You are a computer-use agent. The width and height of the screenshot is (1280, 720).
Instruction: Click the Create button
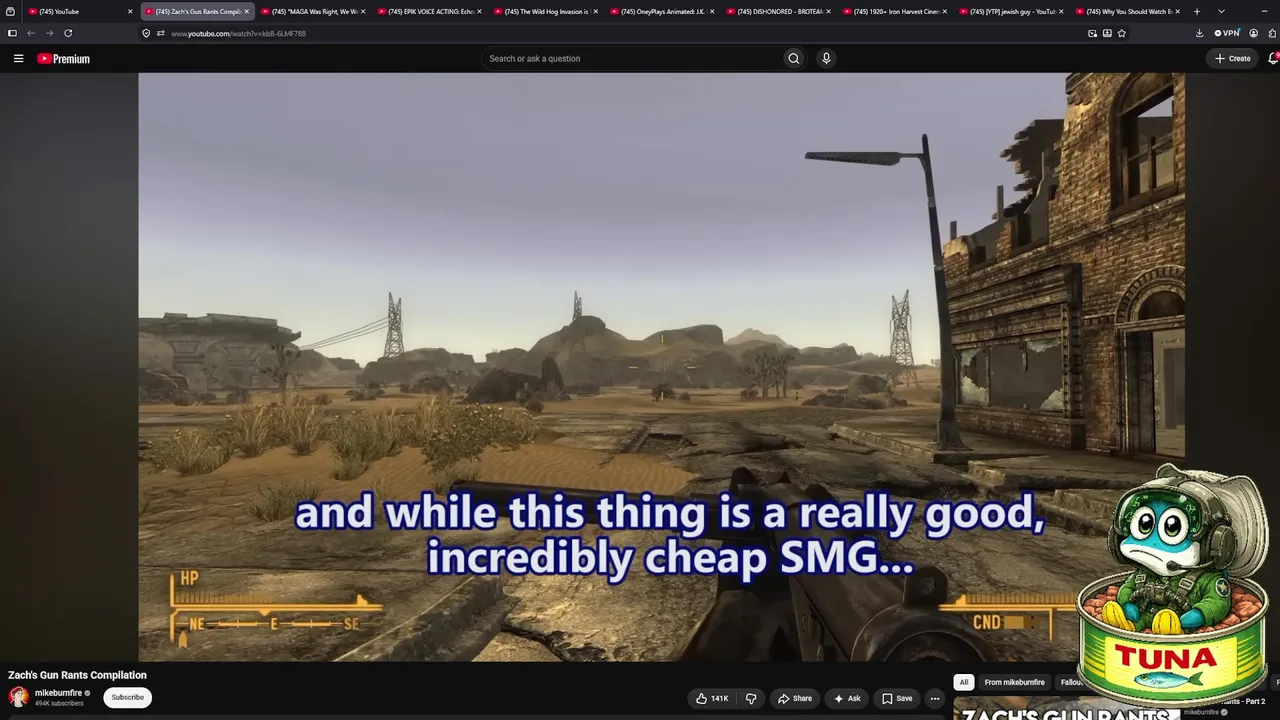pyautogui.click(x=1233, y=59)
